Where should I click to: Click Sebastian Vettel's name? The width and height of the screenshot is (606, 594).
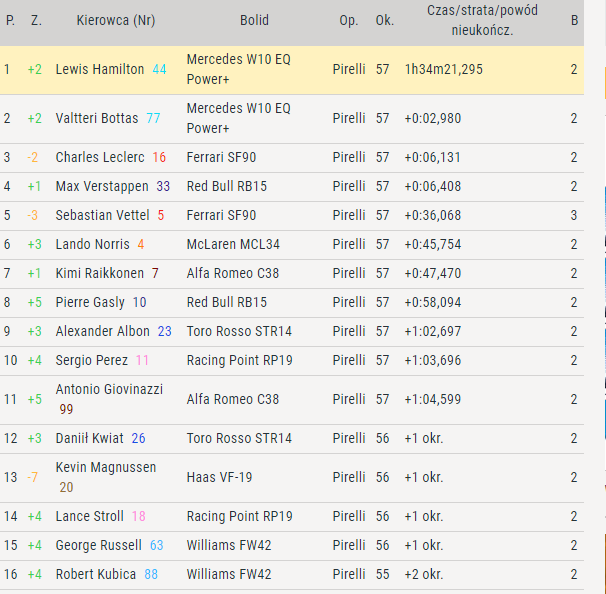[x=102, y=215]
